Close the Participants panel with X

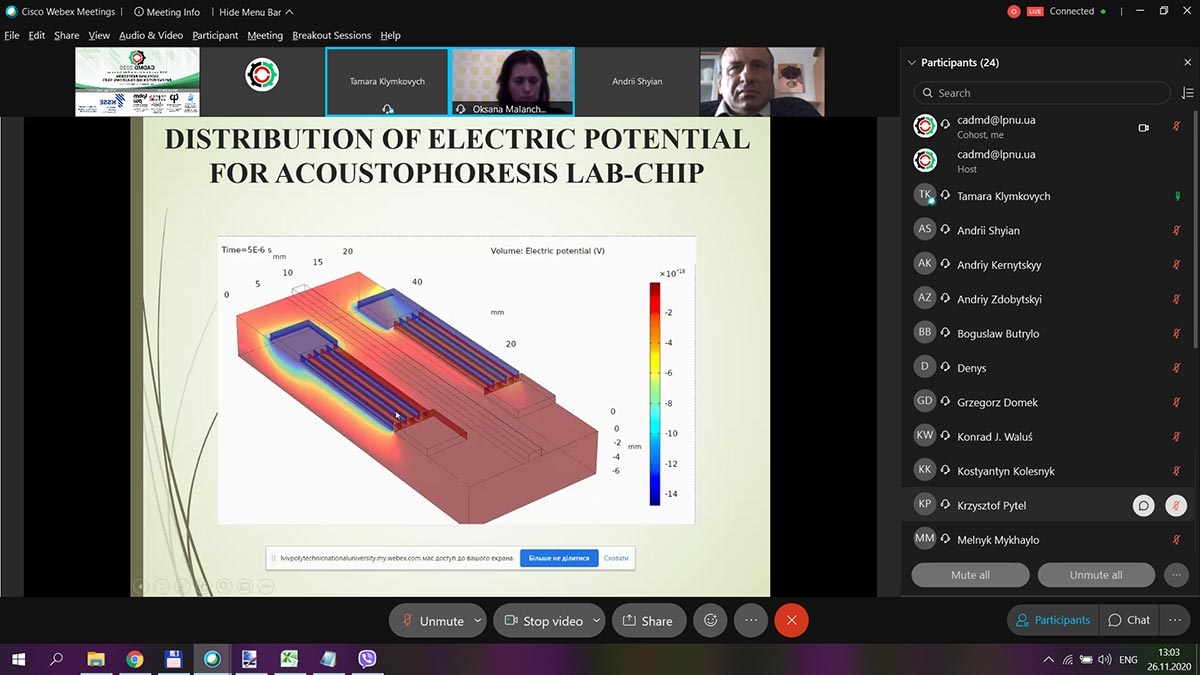pyautogui.click(x=1187, y=62)
